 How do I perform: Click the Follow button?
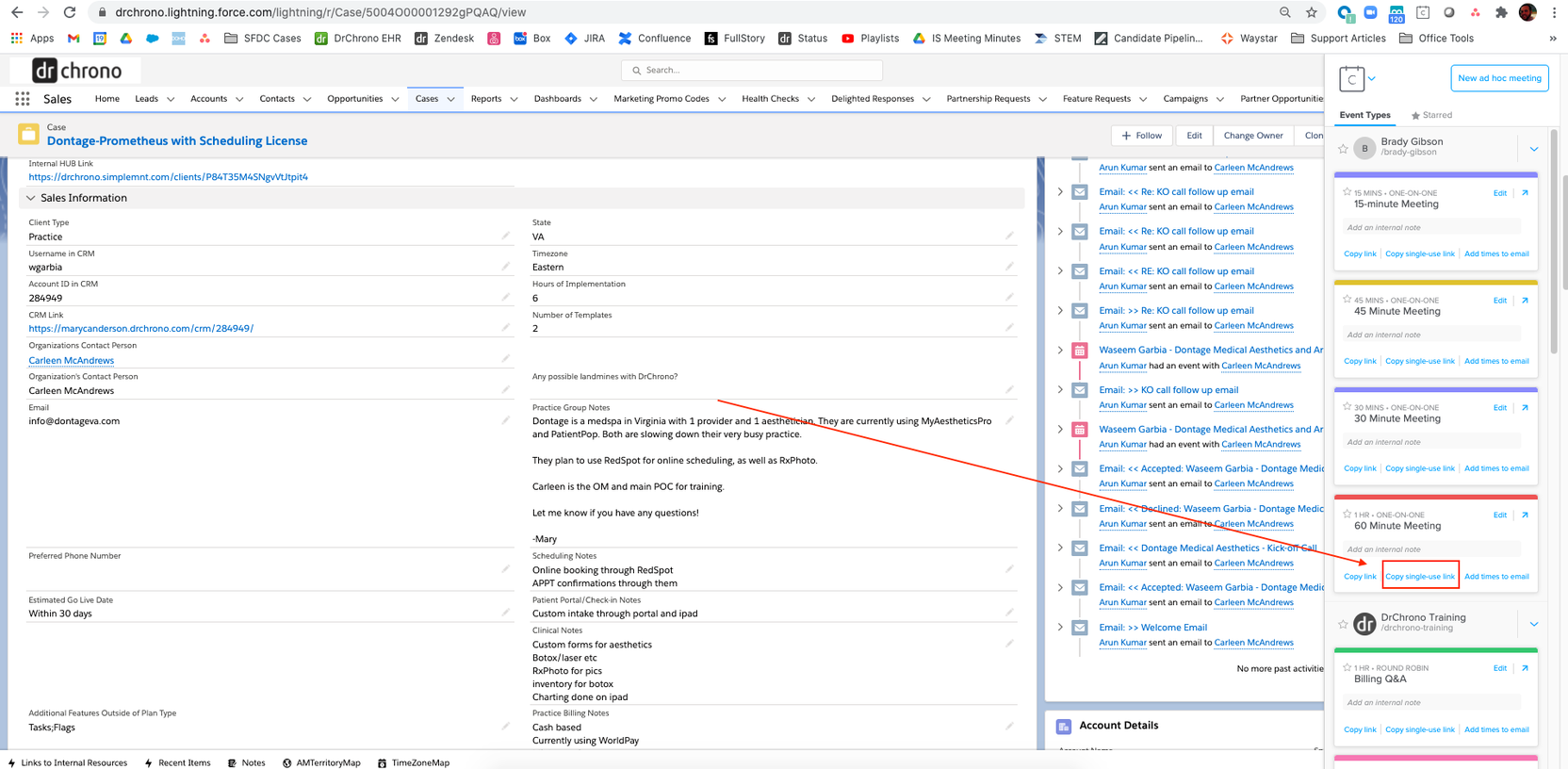click(1142, 136)
